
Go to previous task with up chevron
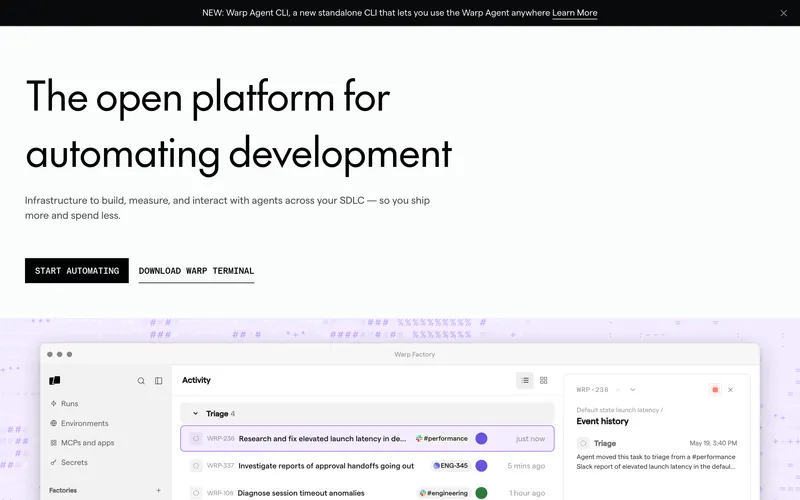617,390
